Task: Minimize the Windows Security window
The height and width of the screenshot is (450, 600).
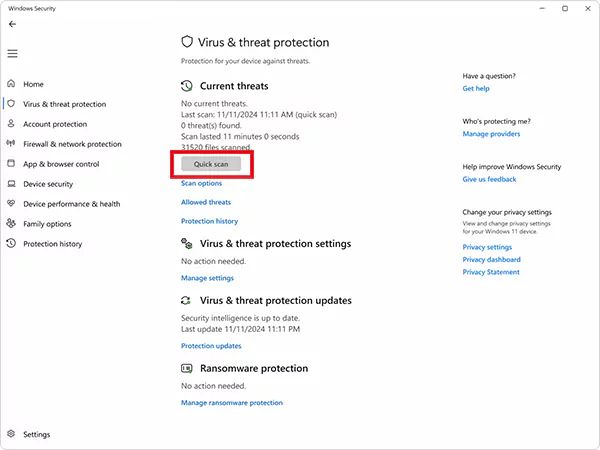Action: [542, 8]
